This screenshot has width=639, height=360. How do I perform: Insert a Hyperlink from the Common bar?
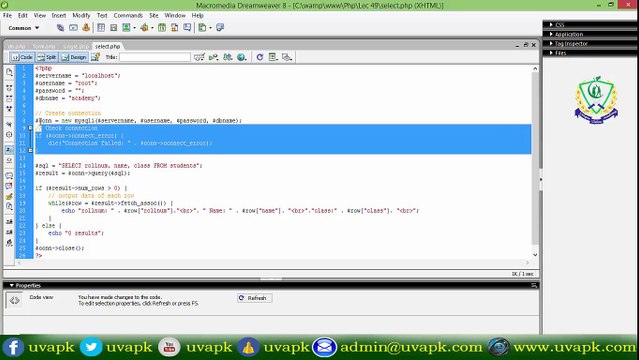60,28
